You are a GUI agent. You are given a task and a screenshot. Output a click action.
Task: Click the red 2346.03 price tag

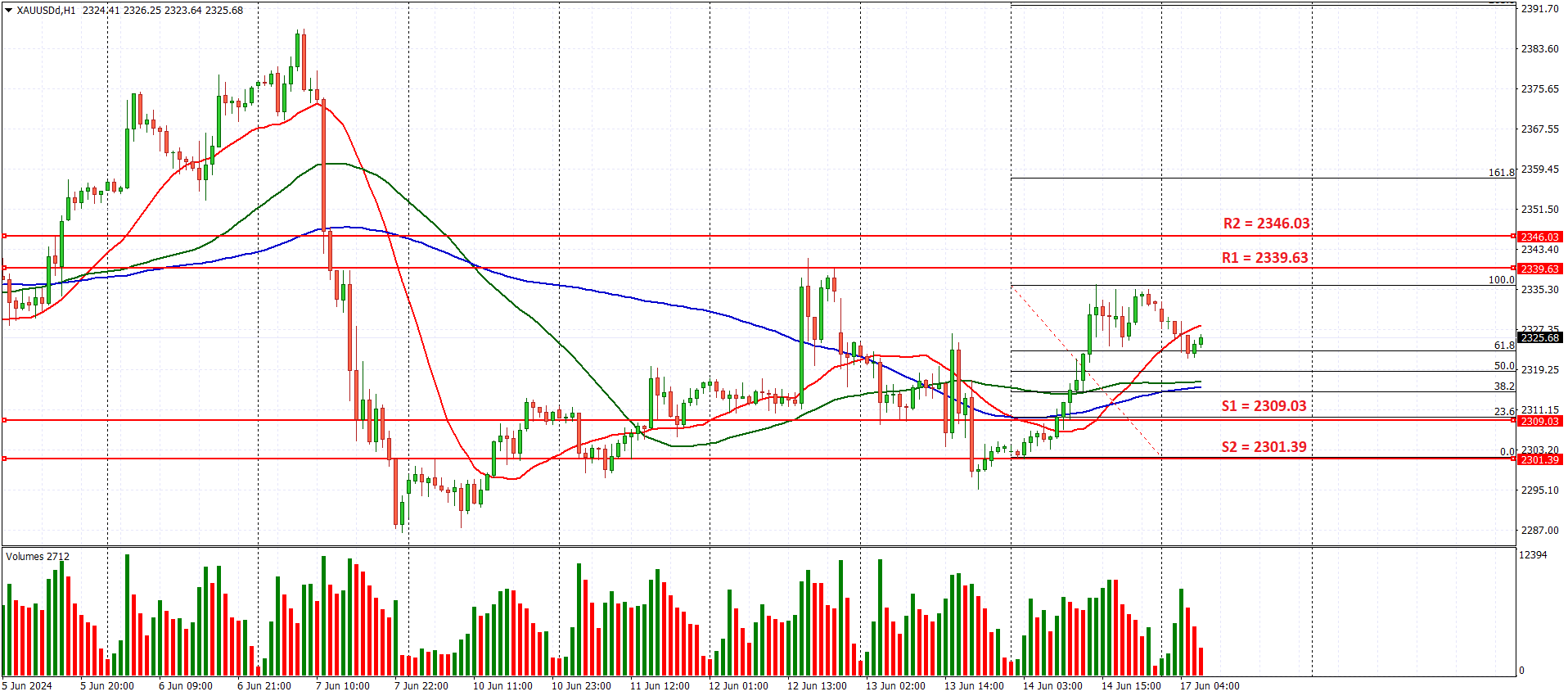[1539, 237]
